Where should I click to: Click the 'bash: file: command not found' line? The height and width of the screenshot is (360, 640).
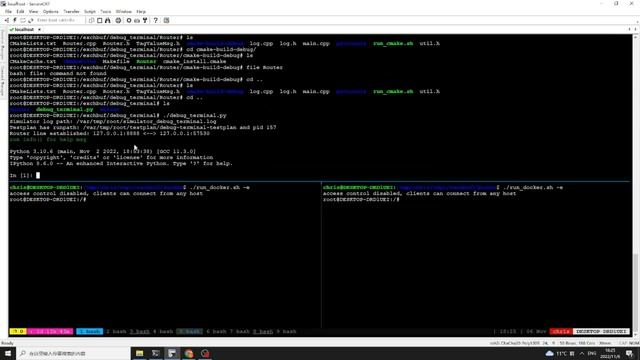pos(58,73)
